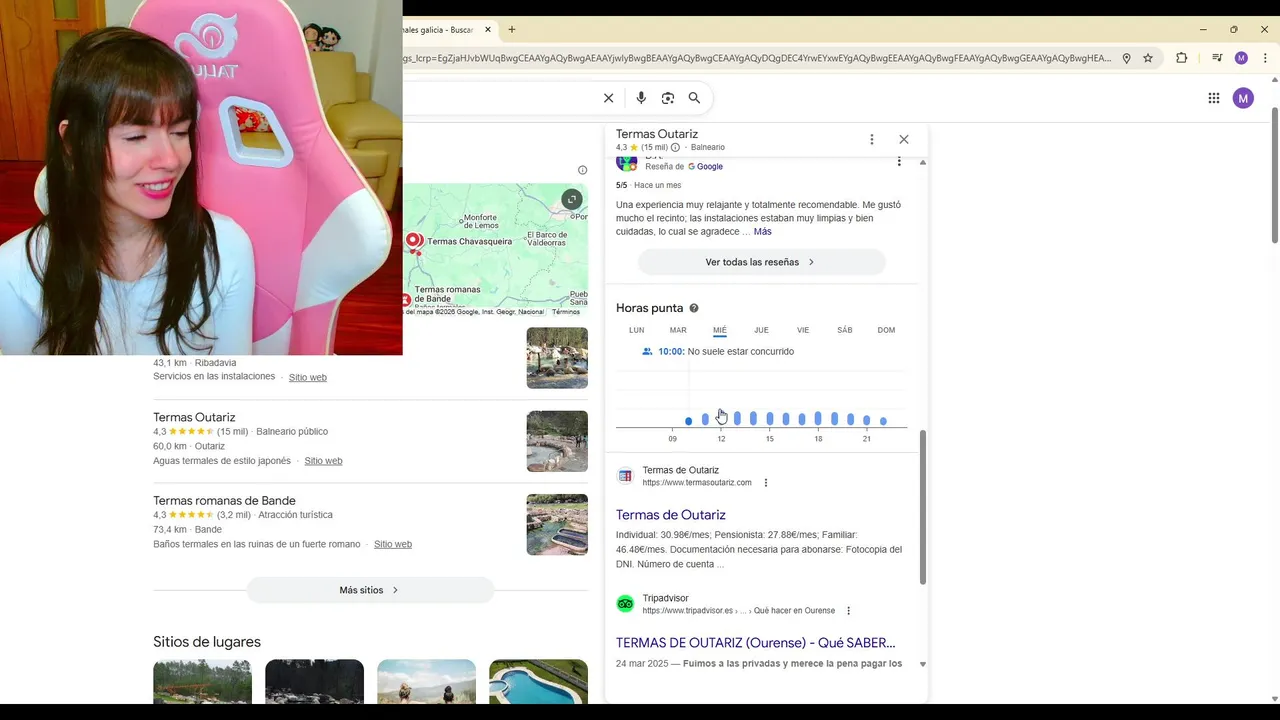Click Termas romanas de Bande listing photo
The height and width of the screenshot is (720, 1280).
point(557,524)
